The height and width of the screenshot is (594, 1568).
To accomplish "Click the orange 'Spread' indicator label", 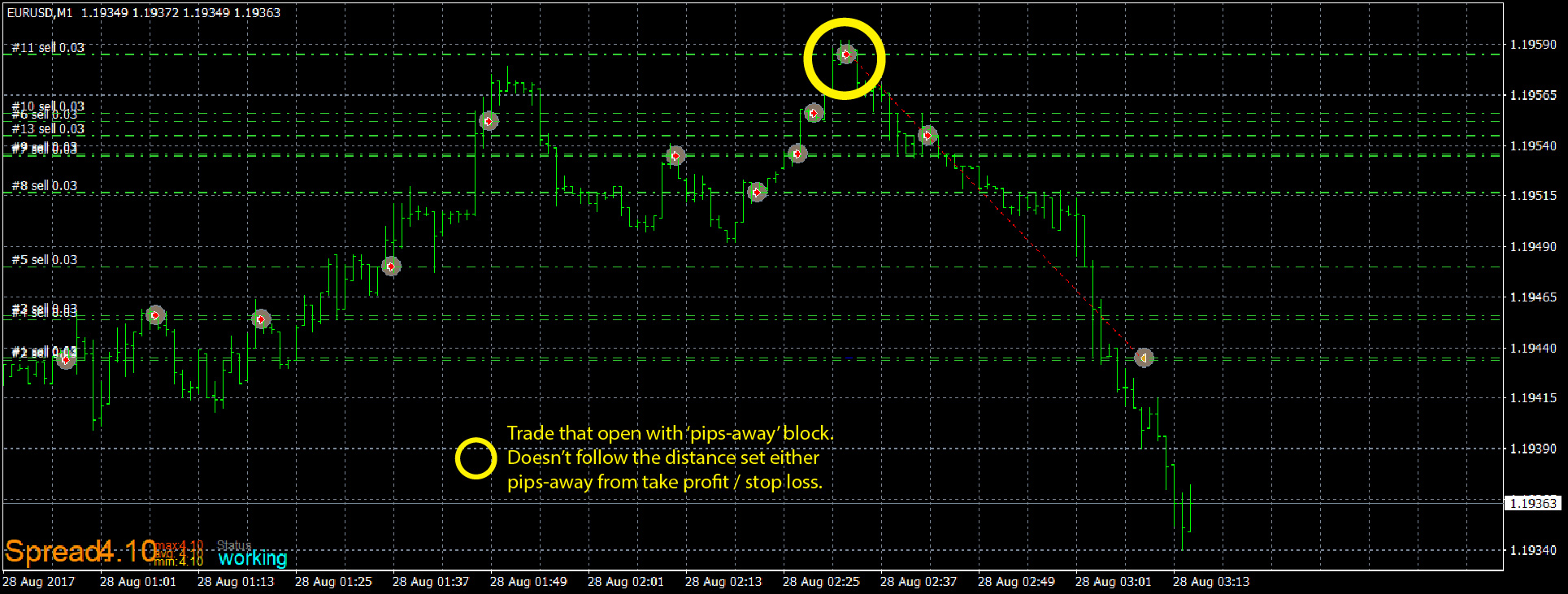I will click(x=53, y=552).
